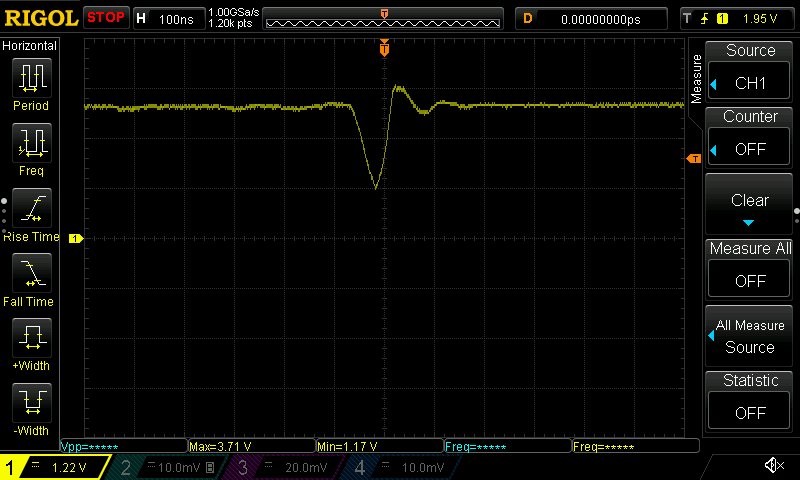Click the trigger level T marker

tap(694, 159)
